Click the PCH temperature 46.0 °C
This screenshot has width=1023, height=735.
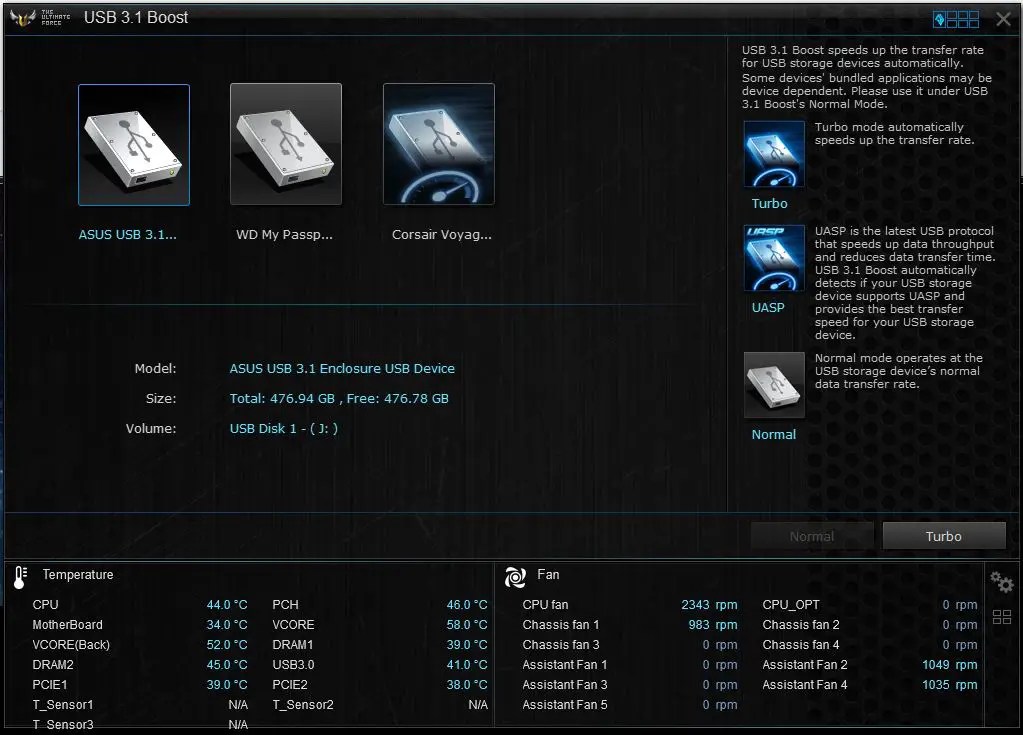coord(467,605)
